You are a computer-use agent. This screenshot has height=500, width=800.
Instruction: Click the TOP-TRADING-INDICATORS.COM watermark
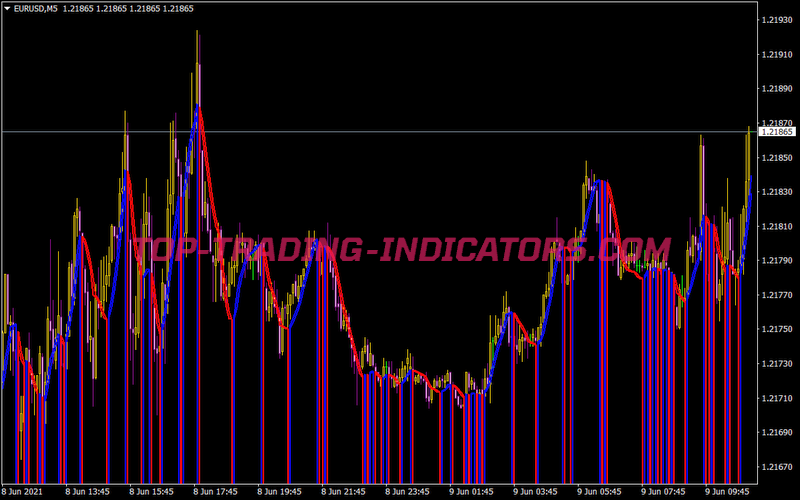click(x=400, y=247)
